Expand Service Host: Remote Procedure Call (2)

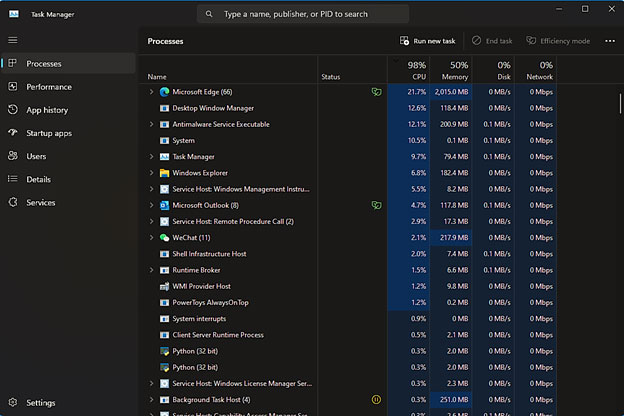click(151, 222)
